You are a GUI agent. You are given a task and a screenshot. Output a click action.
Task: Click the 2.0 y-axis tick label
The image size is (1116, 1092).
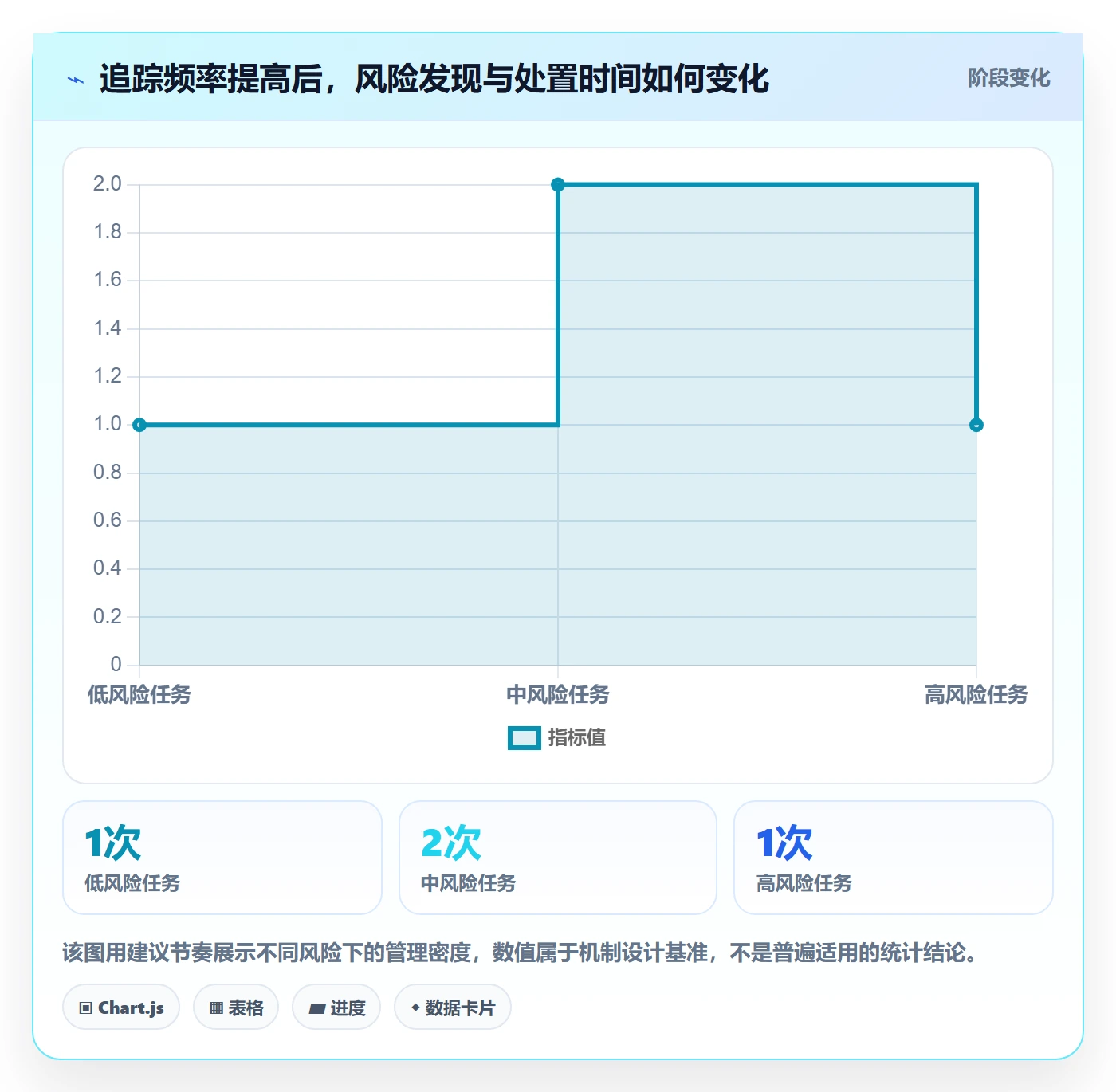108,184
